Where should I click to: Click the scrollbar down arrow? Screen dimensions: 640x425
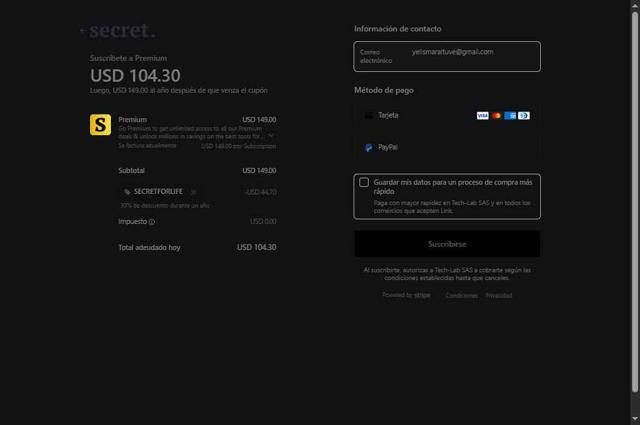tap(635, 418)
